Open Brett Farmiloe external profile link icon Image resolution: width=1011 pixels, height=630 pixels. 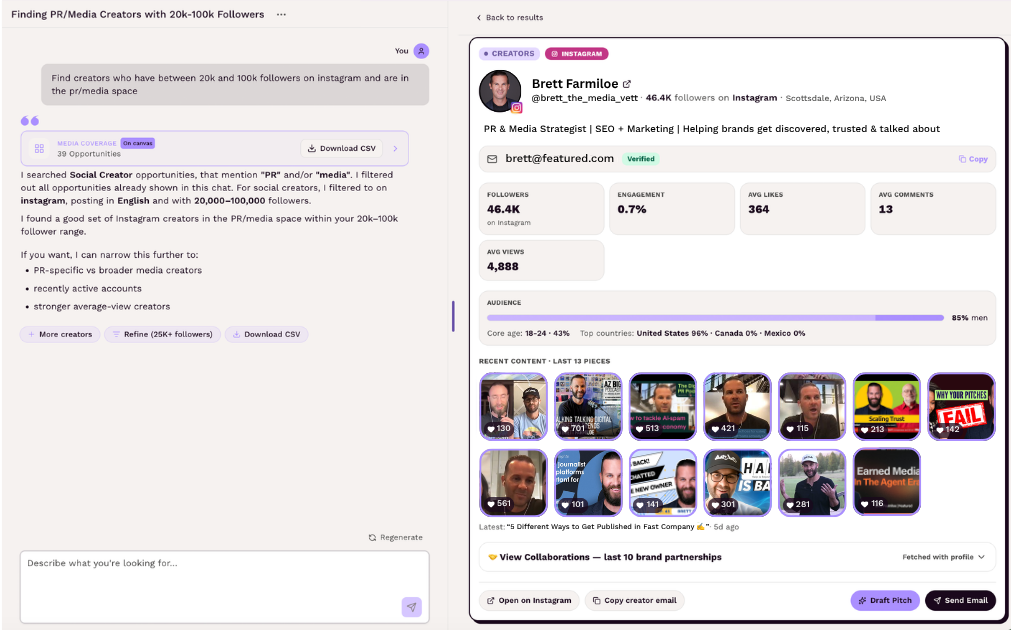click(627, 84)
